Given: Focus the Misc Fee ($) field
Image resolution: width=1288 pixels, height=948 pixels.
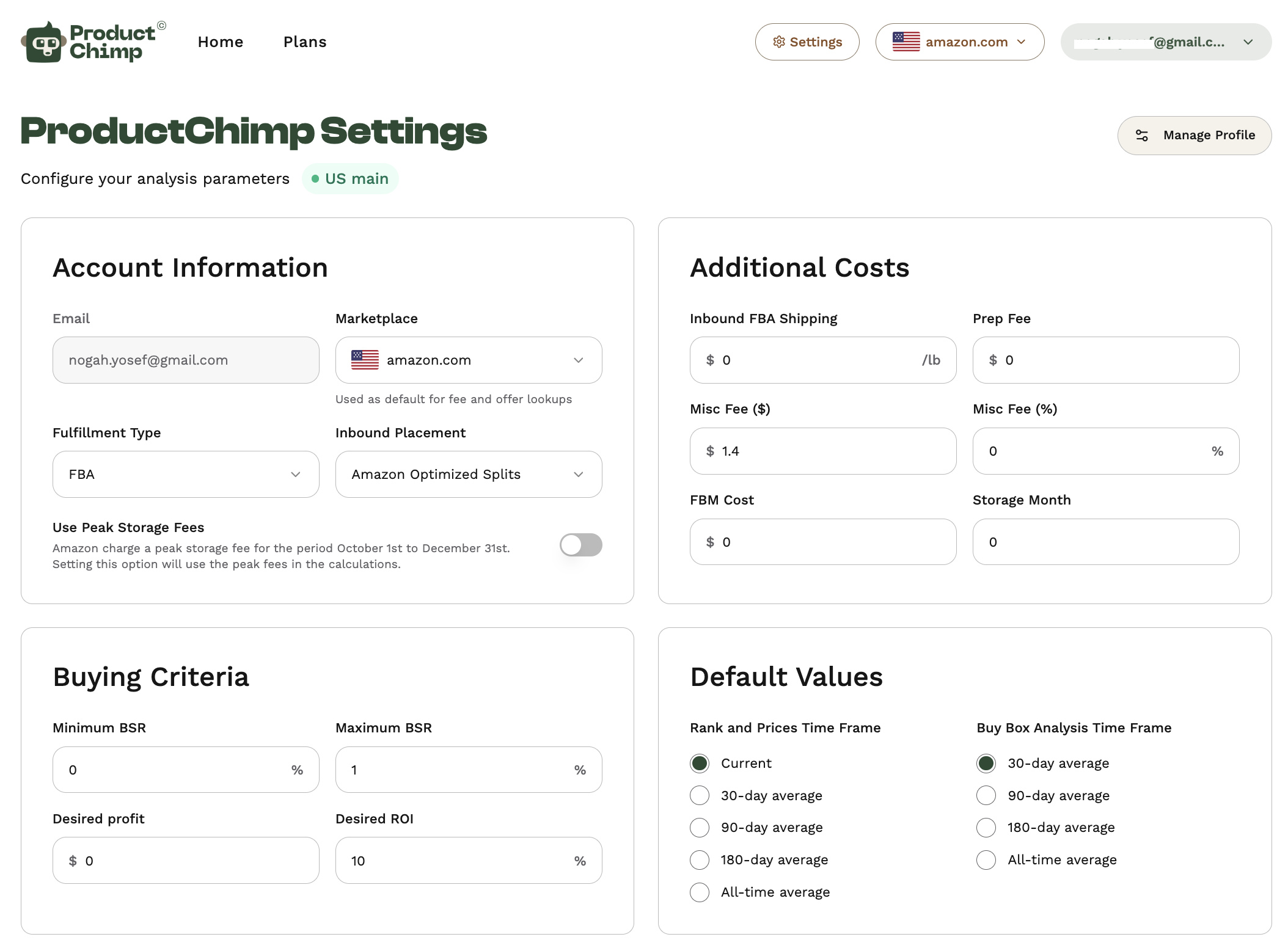Looking at the screenshot, I should pos(823,451).
